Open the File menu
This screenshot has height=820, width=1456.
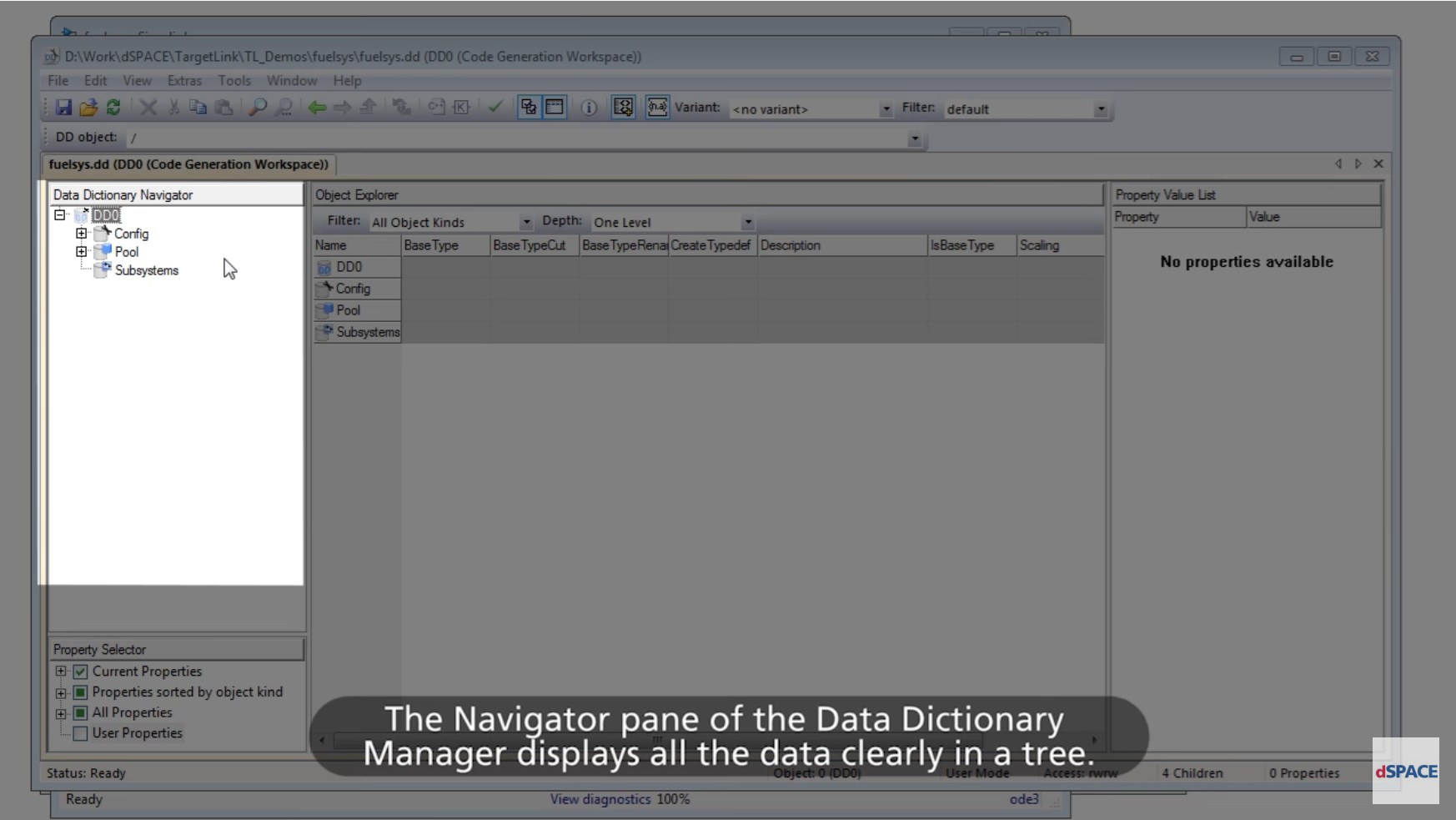click(x=58, y=81)
